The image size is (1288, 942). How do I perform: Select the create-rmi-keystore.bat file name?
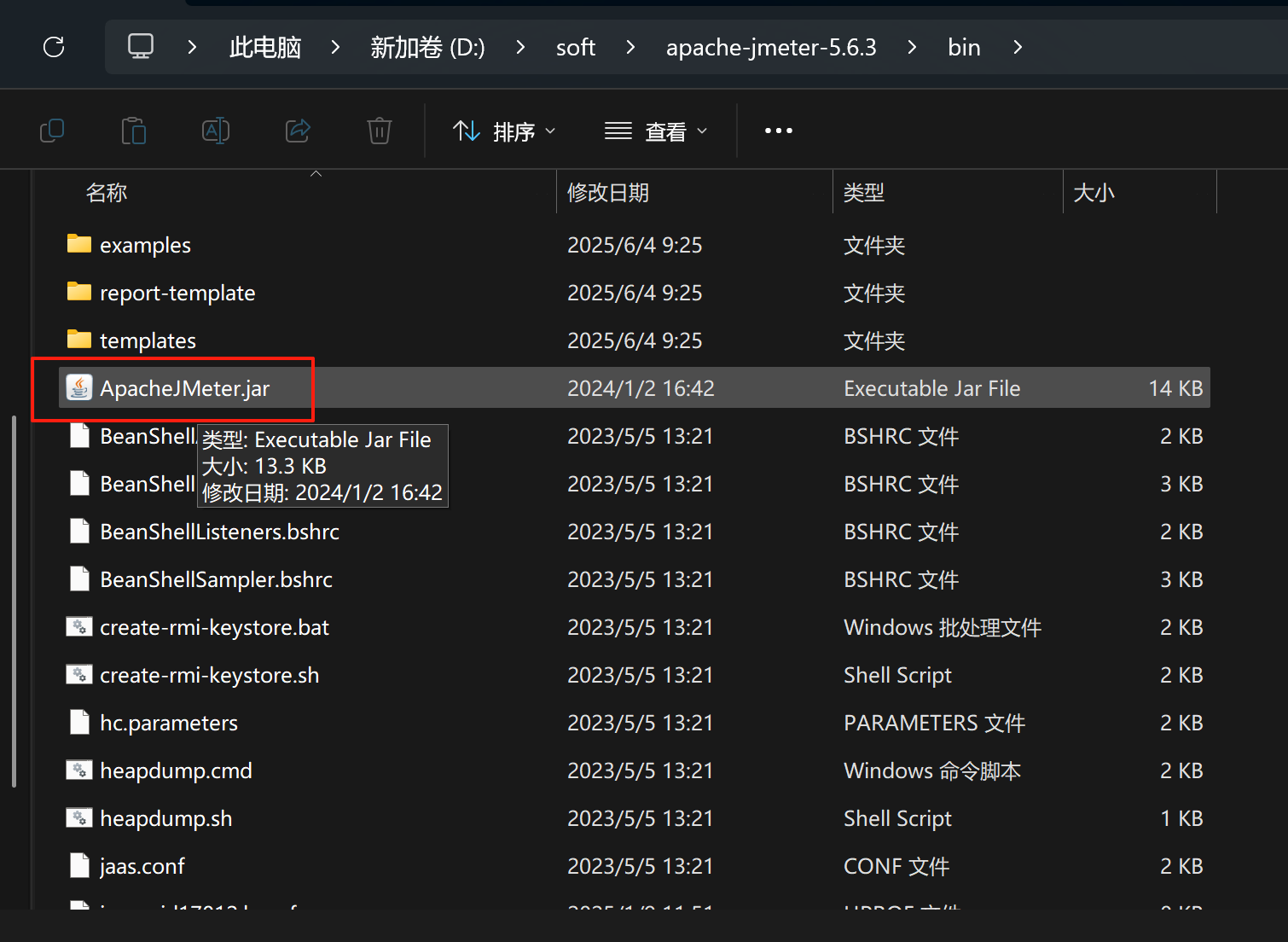point(214,627)
